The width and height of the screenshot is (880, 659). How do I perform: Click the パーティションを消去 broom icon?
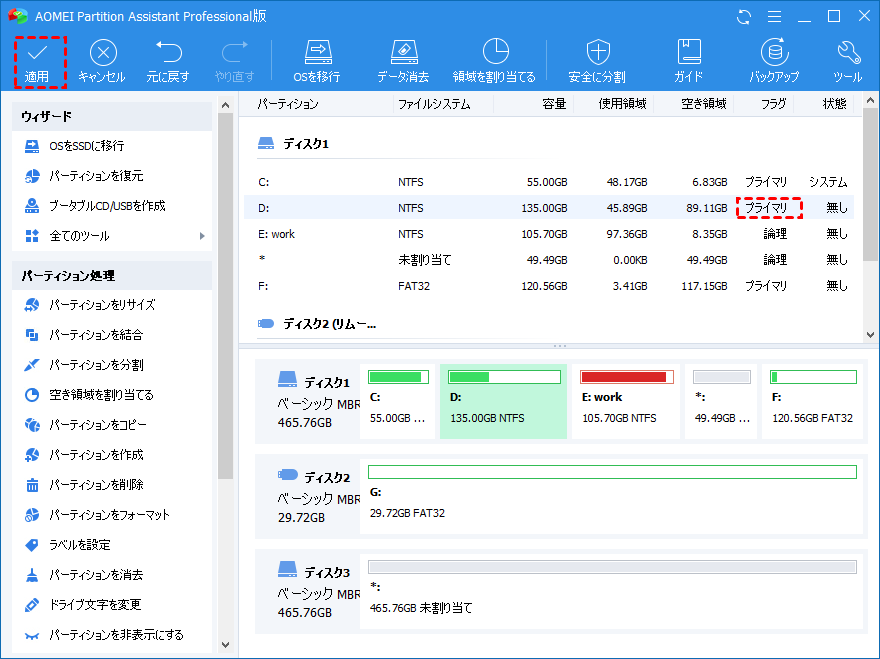point(32,575)
